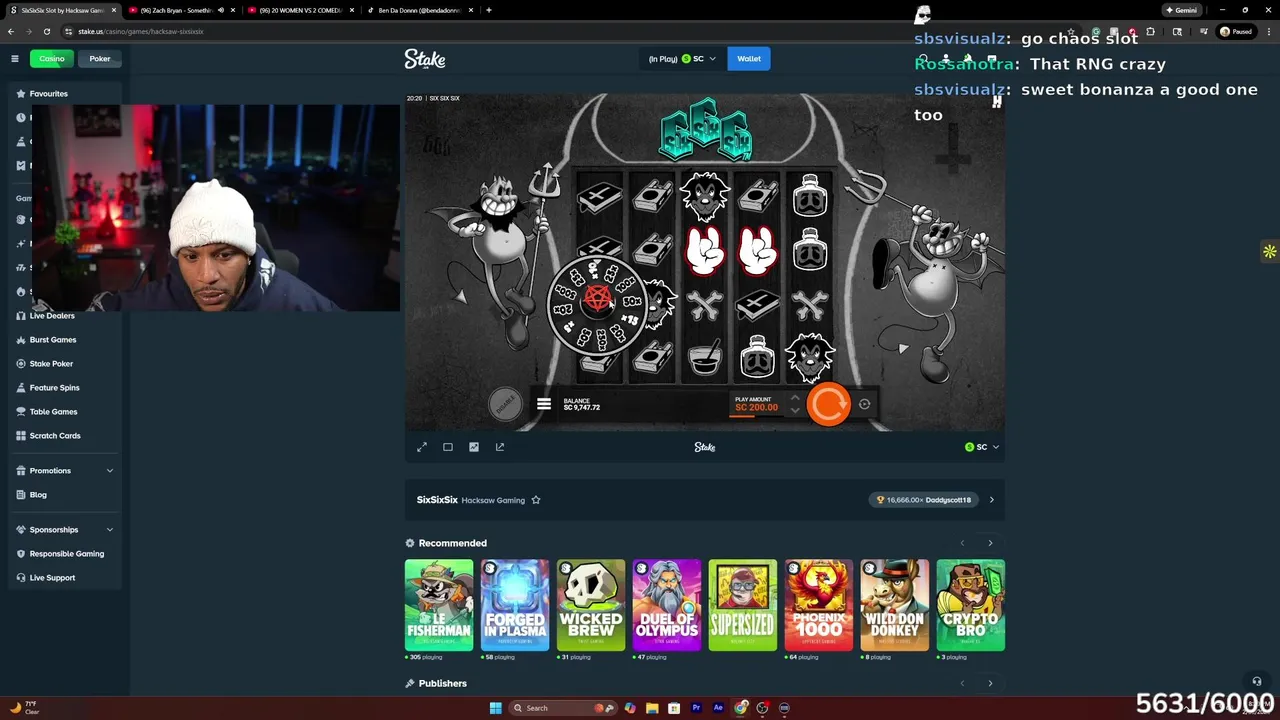Open Responsible Gaming page
1280x720 pixels.
point(66,554)
